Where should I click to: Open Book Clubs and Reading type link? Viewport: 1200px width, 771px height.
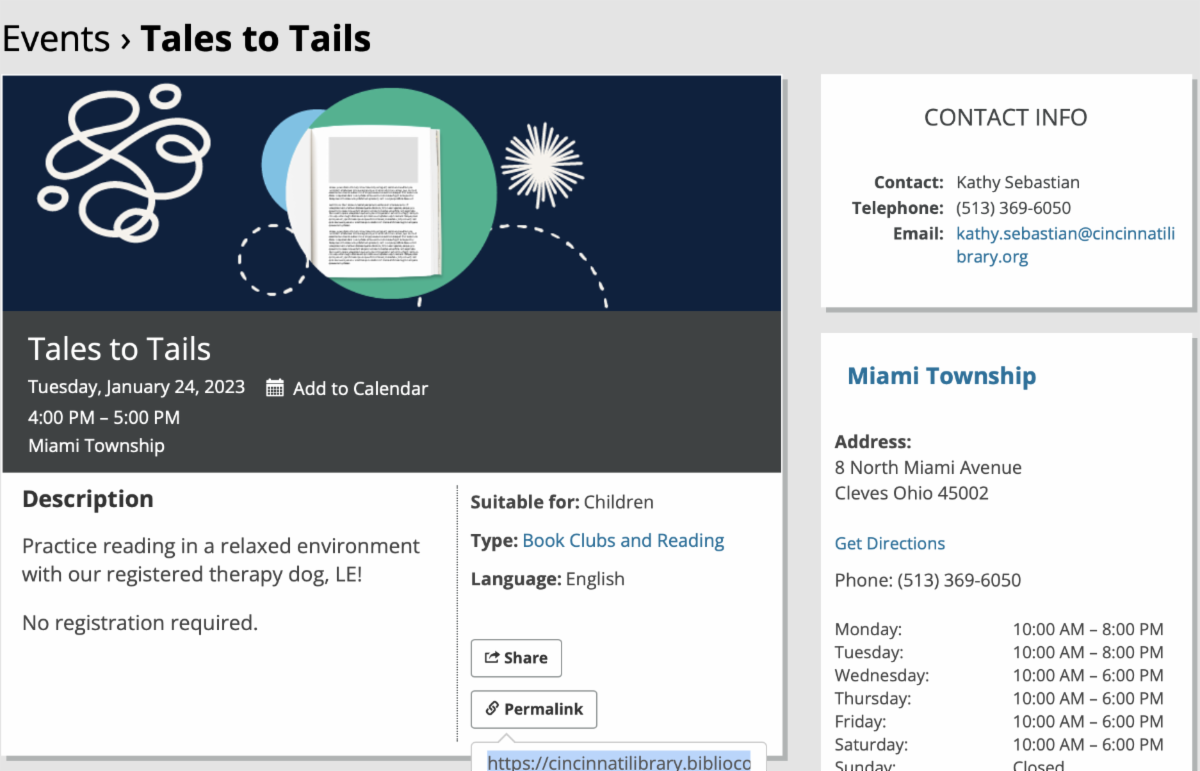point(623,541)
